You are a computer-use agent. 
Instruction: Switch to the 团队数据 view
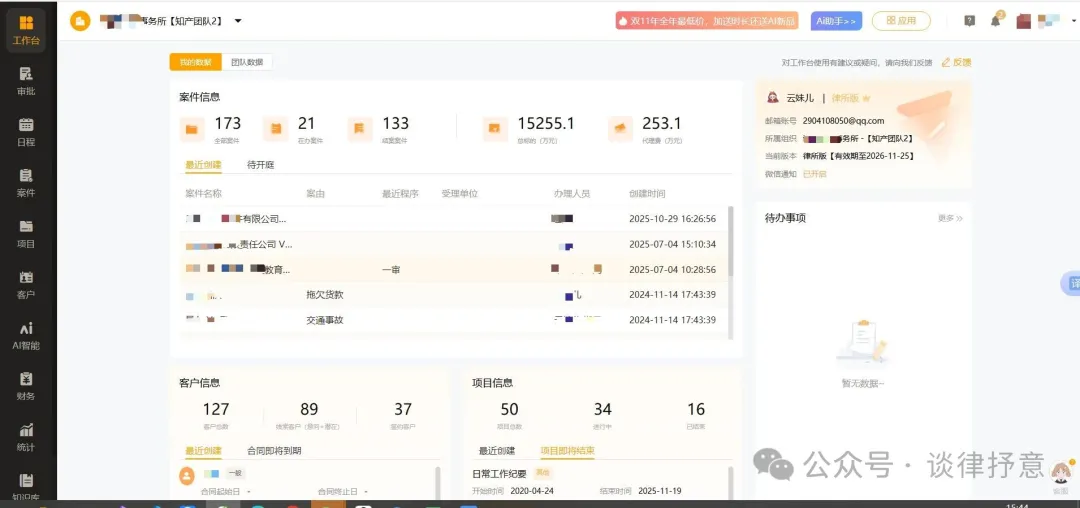(247, 62)
